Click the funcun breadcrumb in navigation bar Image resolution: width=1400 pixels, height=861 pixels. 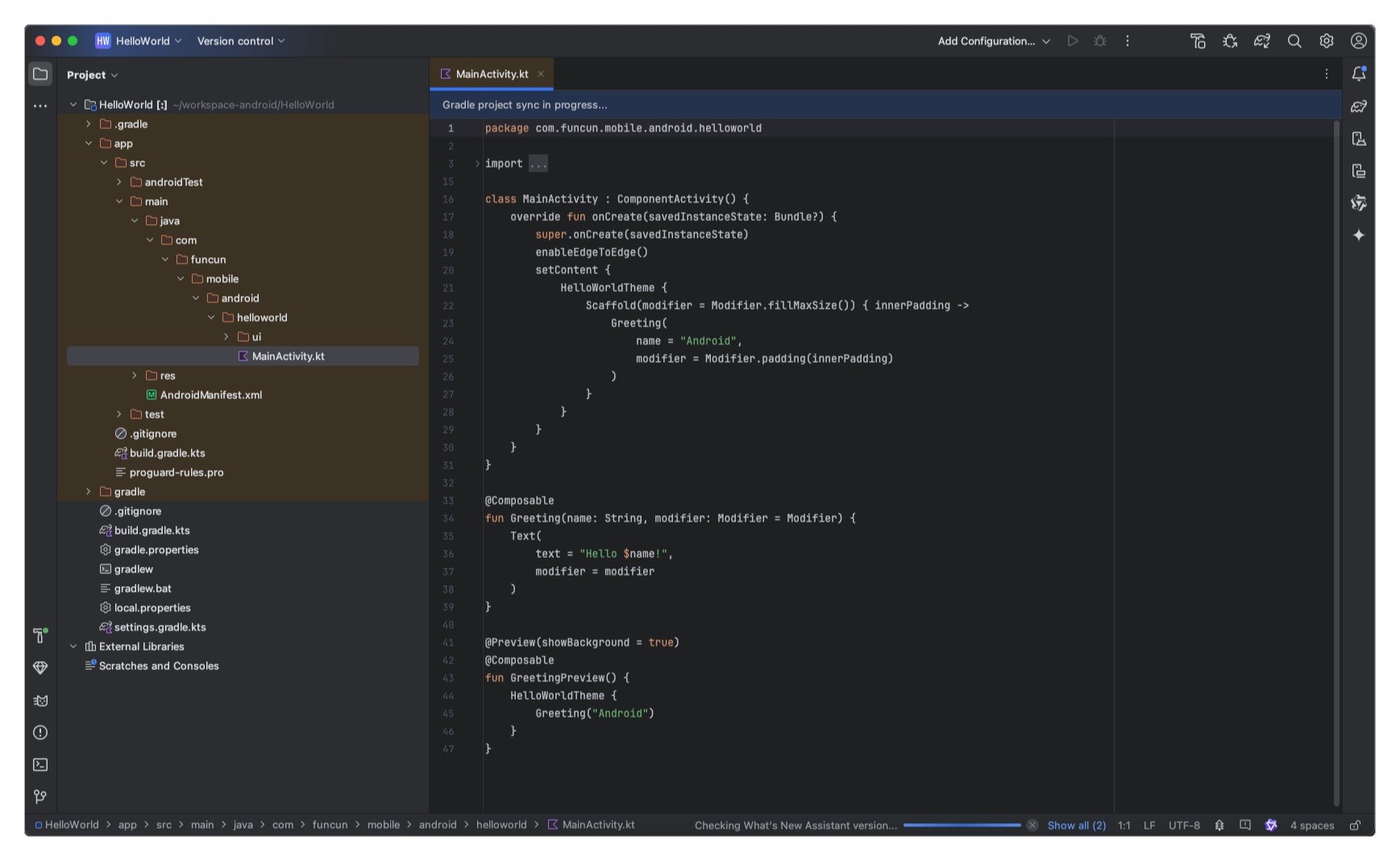(330, 825)
